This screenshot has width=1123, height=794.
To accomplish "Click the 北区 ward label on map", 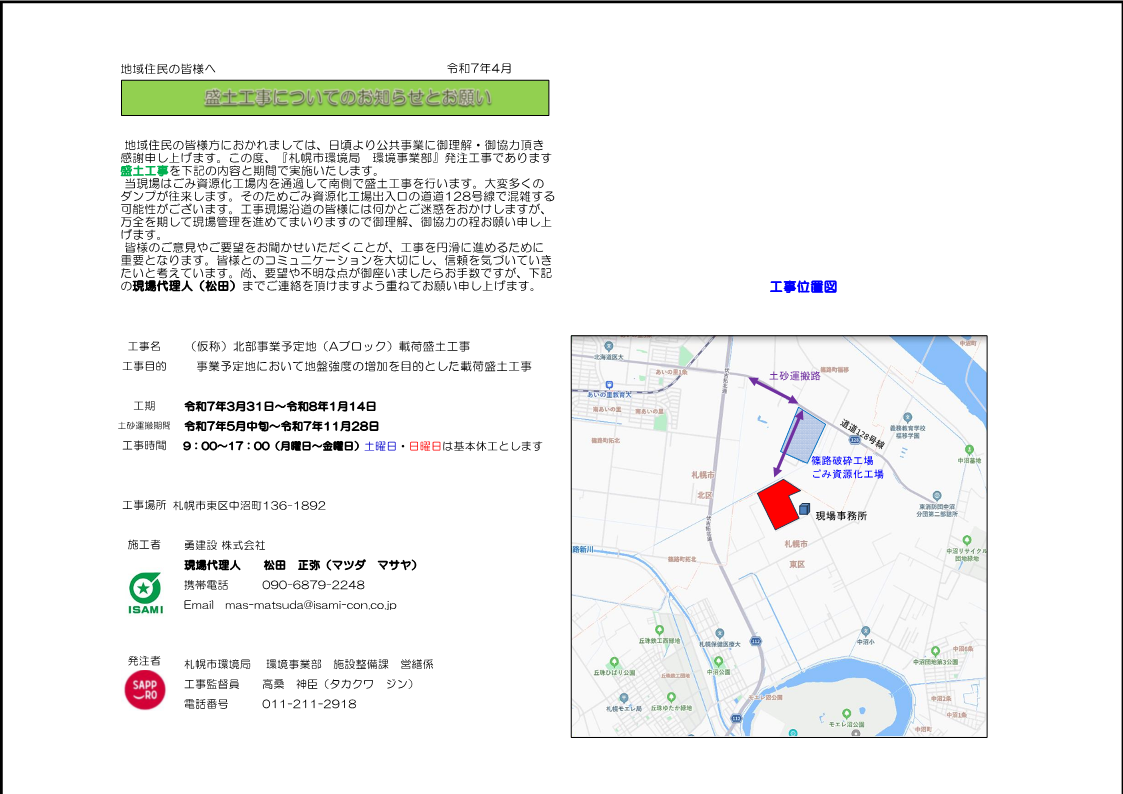I will [705, 495].
